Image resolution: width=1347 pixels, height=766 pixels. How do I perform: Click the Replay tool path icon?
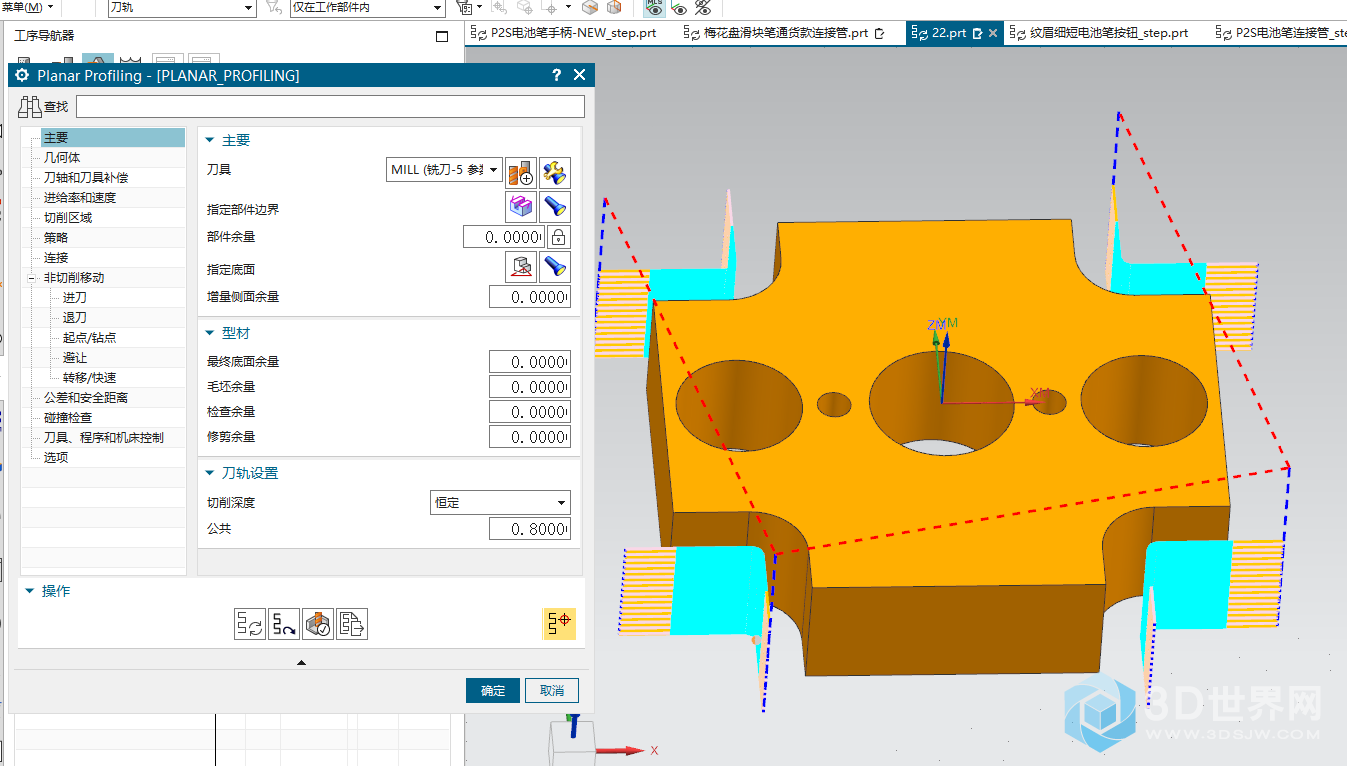pyautogui.click(x=284, y=624)
